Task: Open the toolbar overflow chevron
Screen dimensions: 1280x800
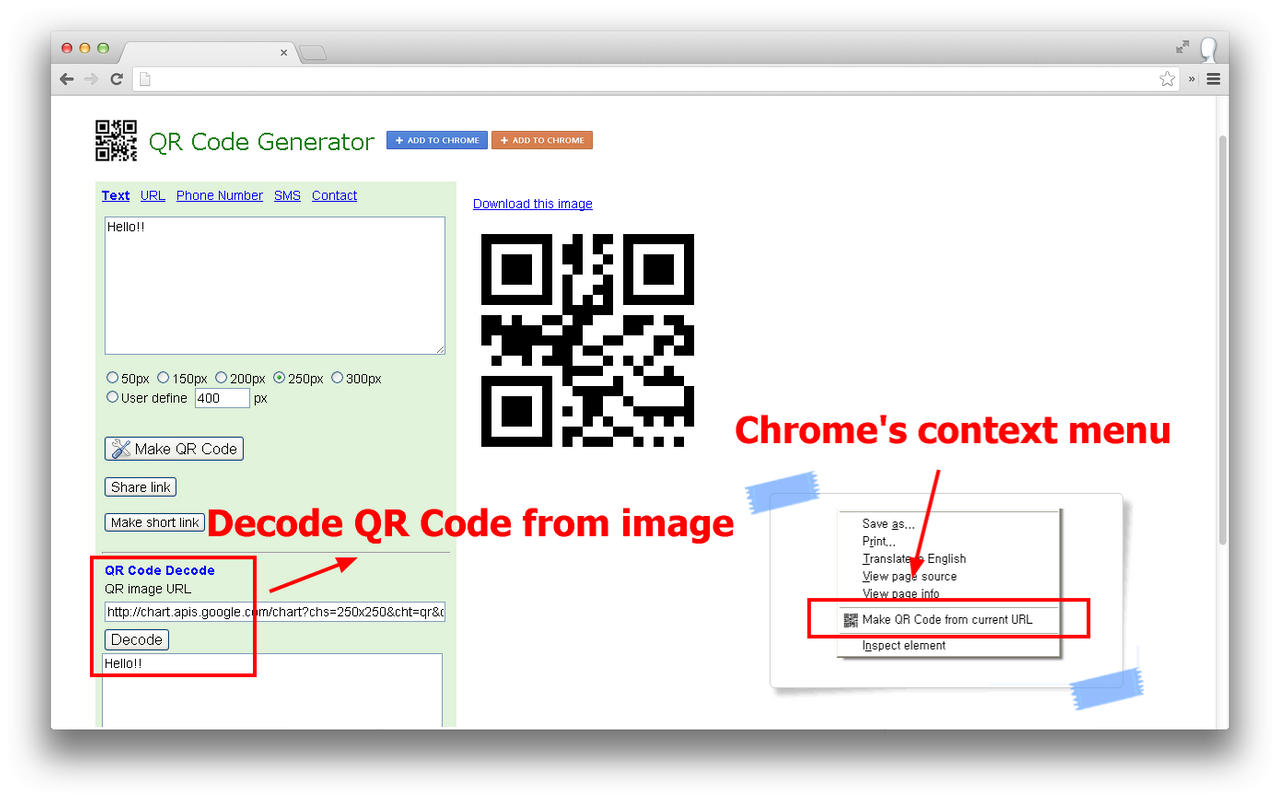Action: coord(1191,78)
